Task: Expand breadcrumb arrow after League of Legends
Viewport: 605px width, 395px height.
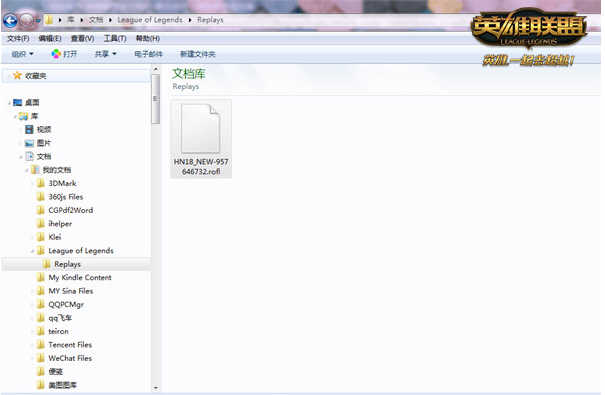Action: pyautogui.click(x=190, y=20)
